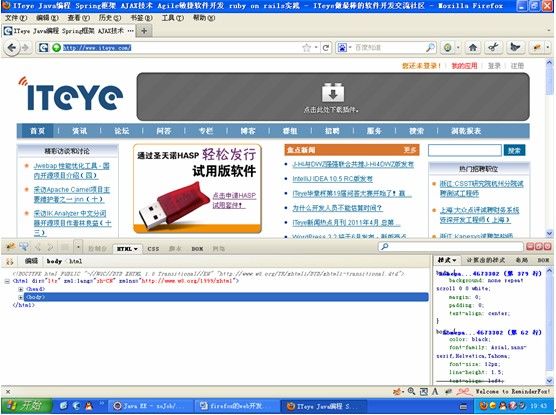Open a new tab with the plus button

(144, 31)
